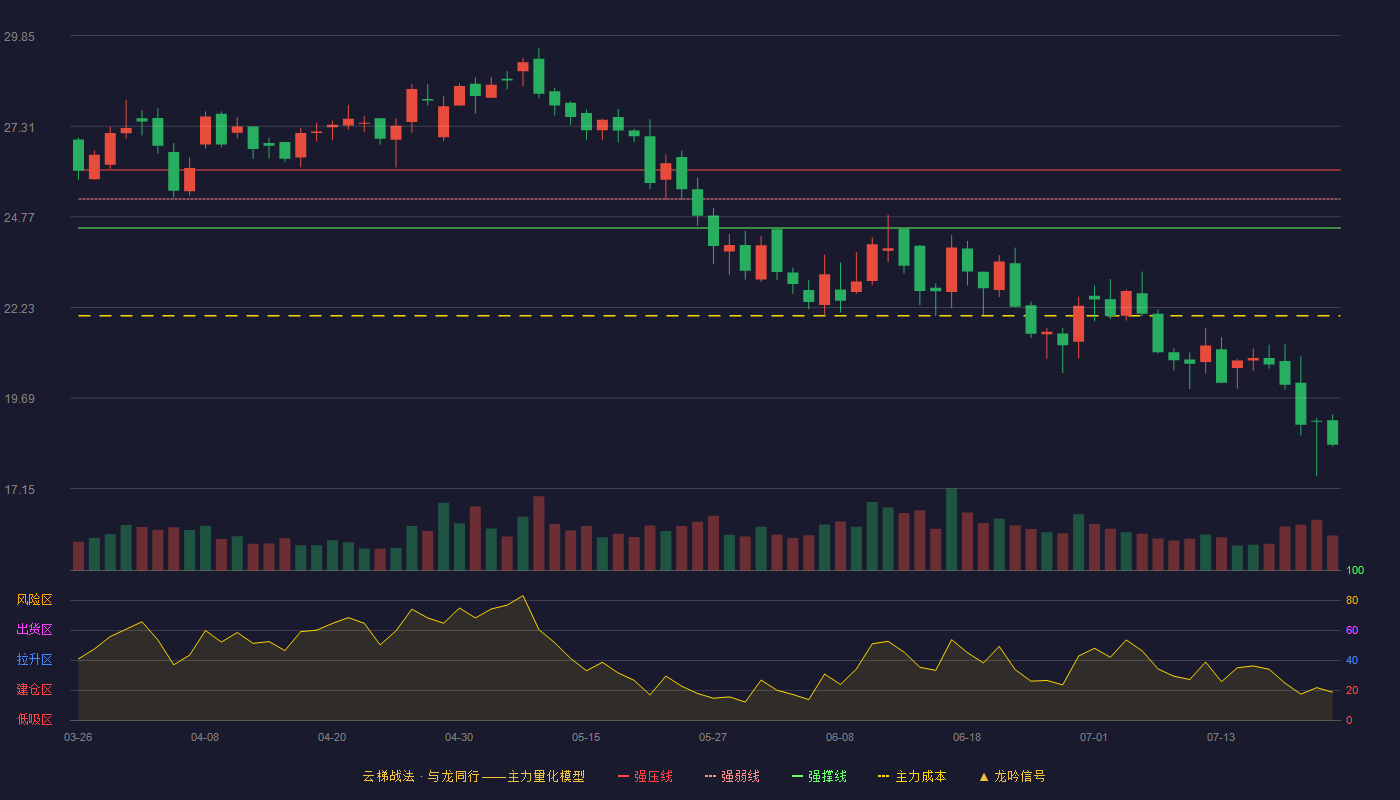Click the 05-15 date label
The height and width of the screenshot is (800, 1400).
[x=586, y=737]
